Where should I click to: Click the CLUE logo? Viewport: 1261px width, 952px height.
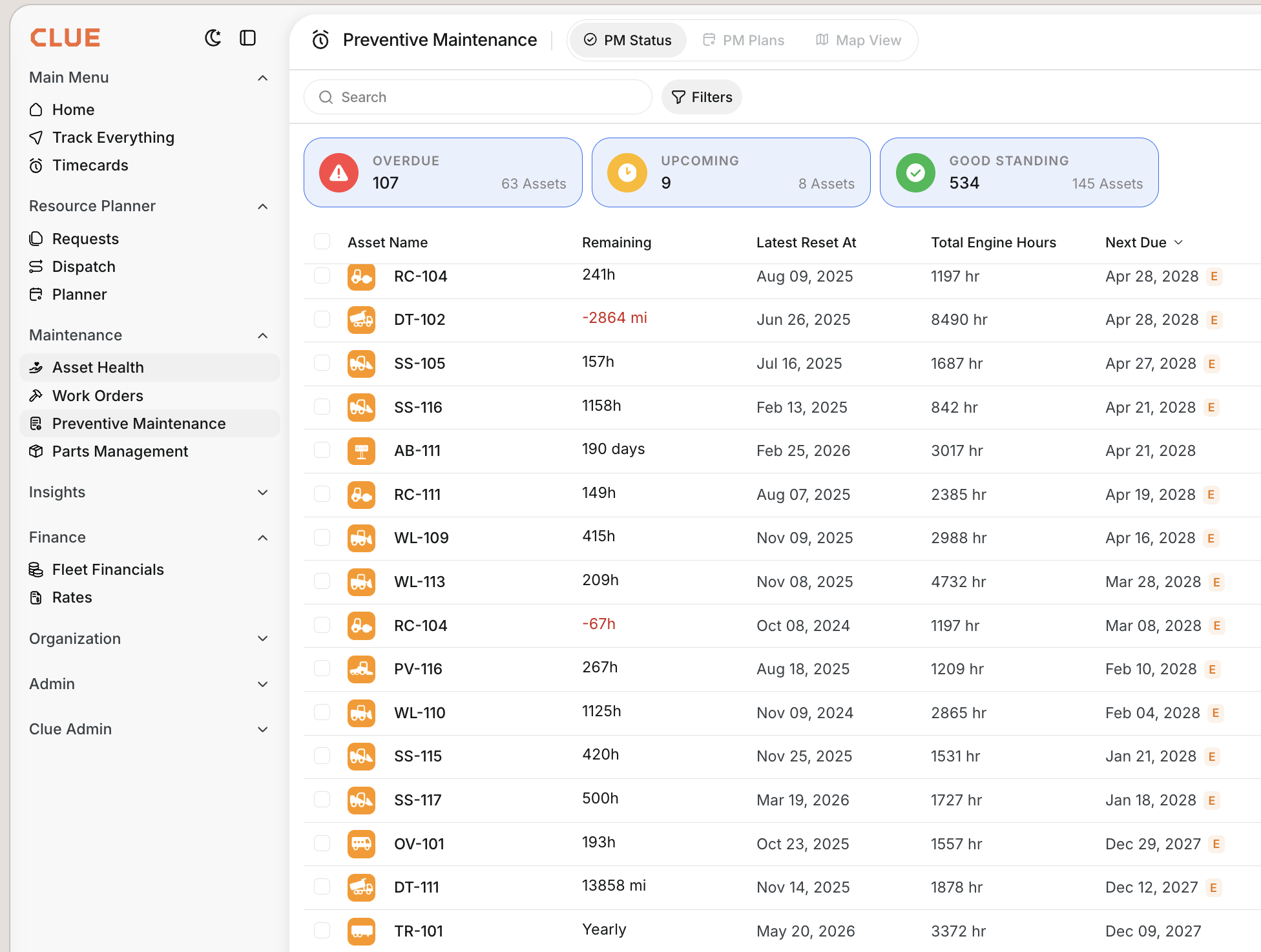coord(65,38)
